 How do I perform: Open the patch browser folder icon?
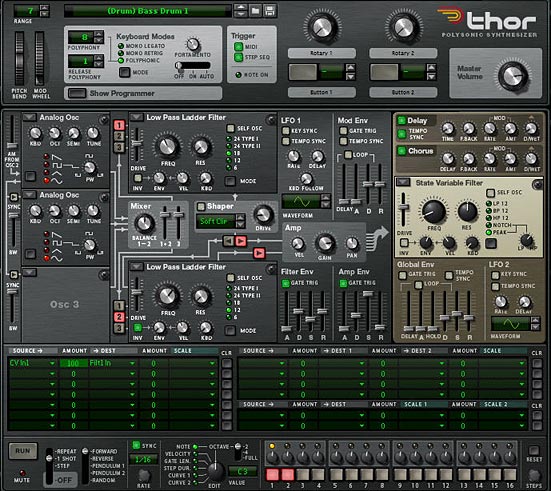(255, 11)
